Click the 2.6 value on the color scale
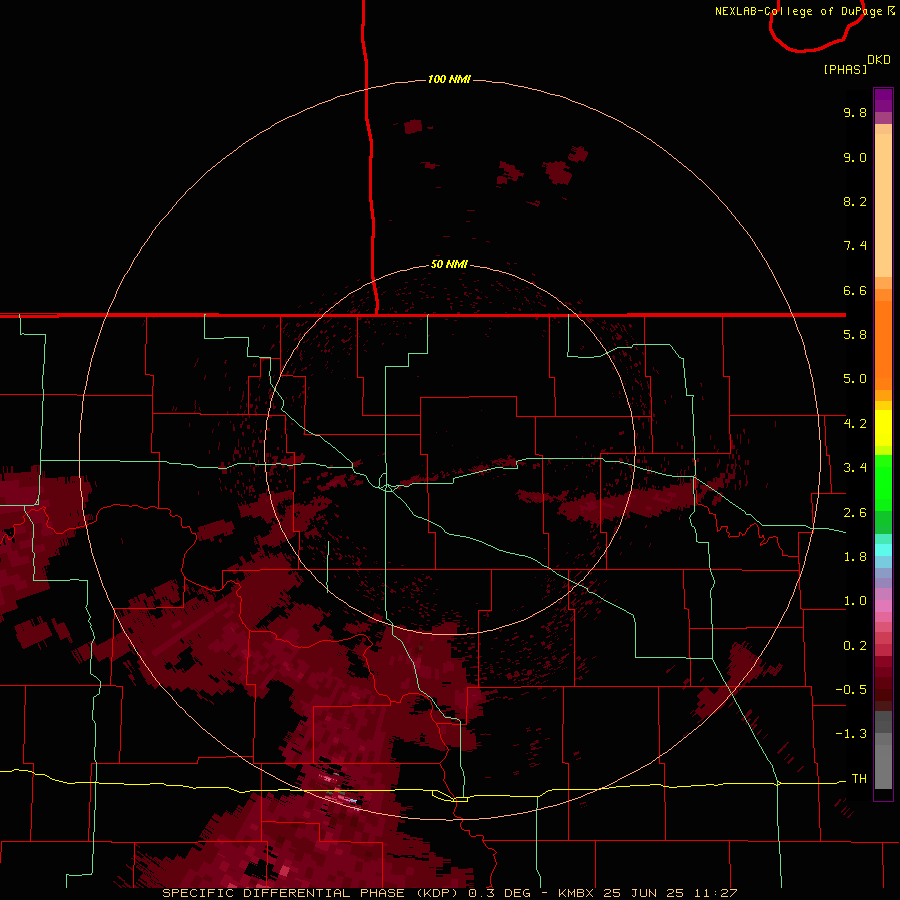 point(855,513)
